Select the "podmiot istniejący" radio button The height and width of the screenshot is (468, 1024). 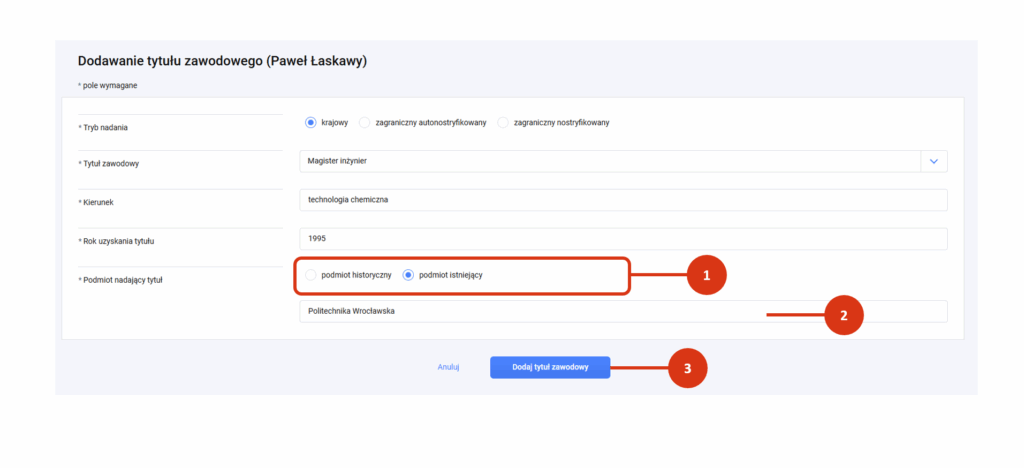click(408, 275)
